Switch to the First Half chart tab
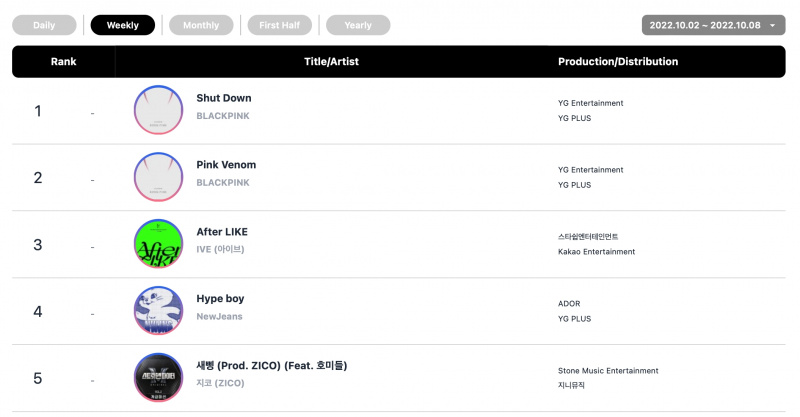 (280, 25)
